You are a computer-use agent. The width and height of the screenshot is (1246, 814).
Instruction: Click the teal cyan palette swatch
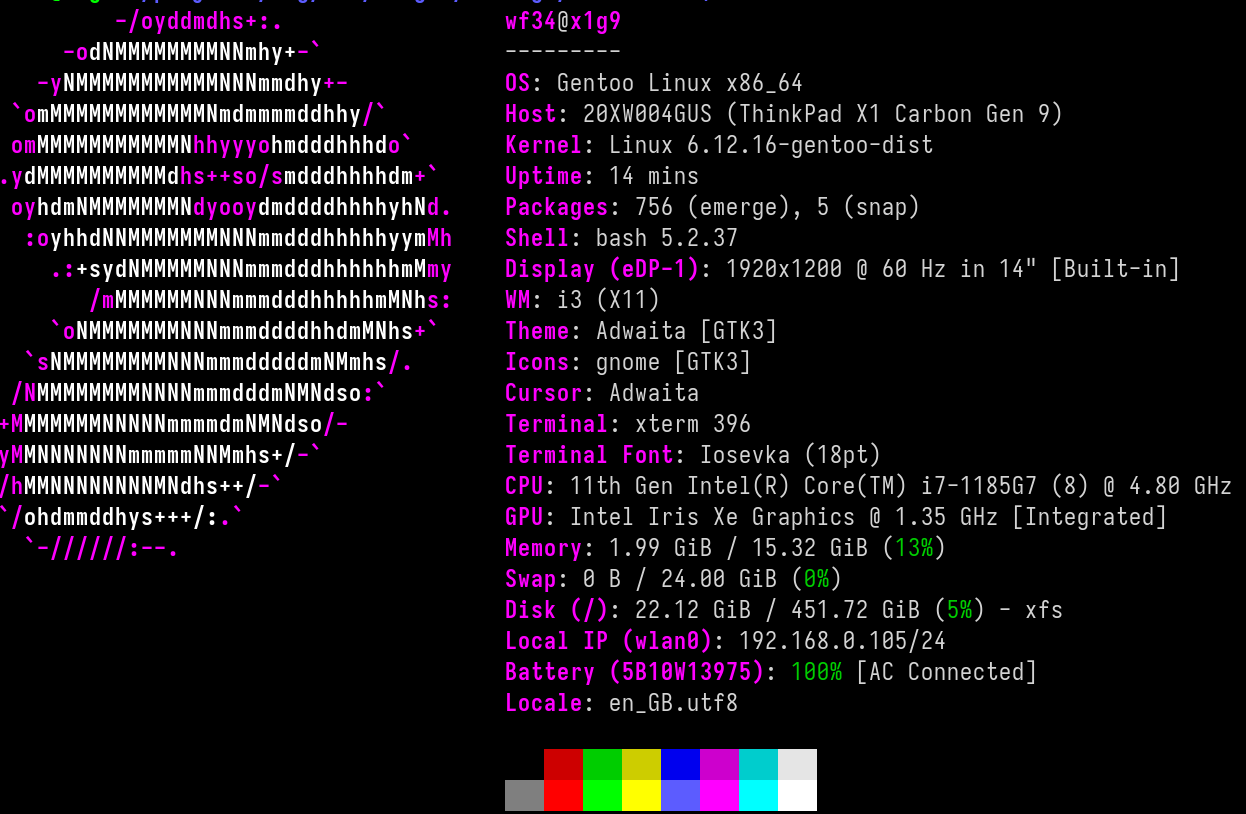pos(758,764)
